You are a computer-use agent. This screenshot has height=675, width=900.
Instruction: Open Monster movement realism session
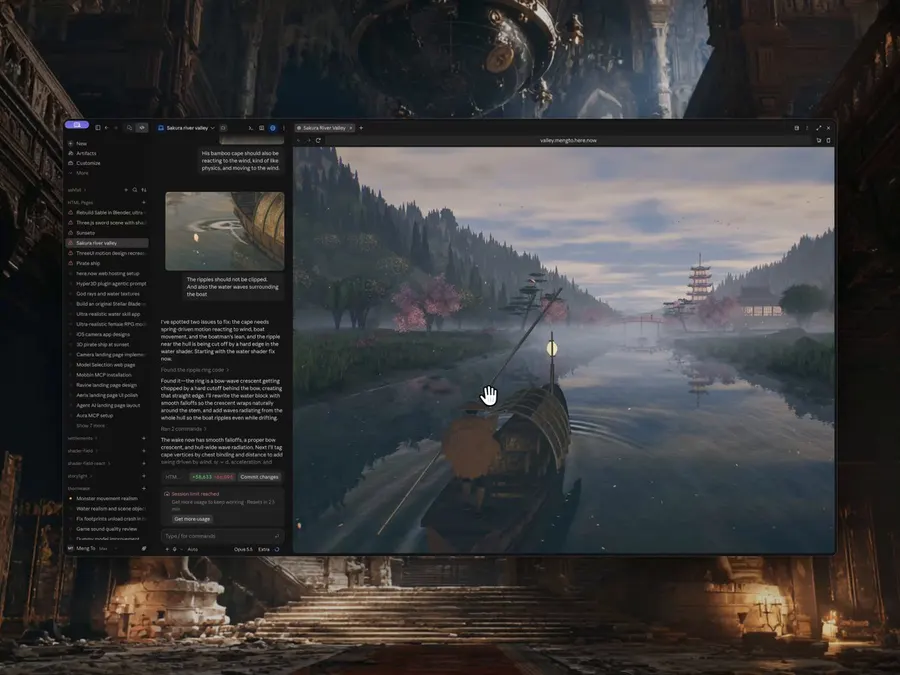pyautogui.click(x=108, y=498)
